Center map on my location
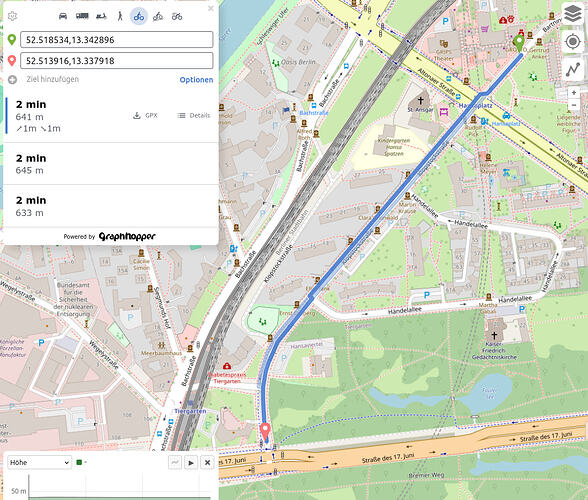This screenshot has height=500, width=588. pyautogui.click(x=572, y=42)
